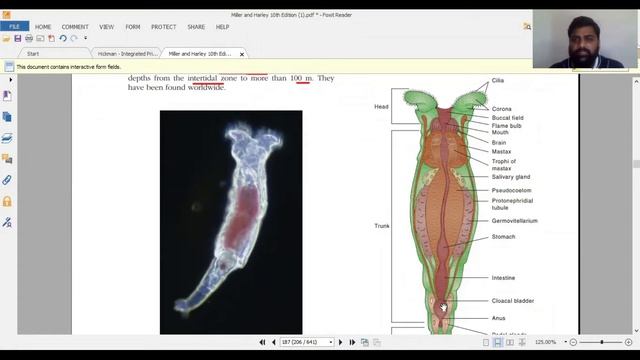
Task: Open the PROTECT ribbon tab
Action: pyautogui.click(x=163, y=27)
